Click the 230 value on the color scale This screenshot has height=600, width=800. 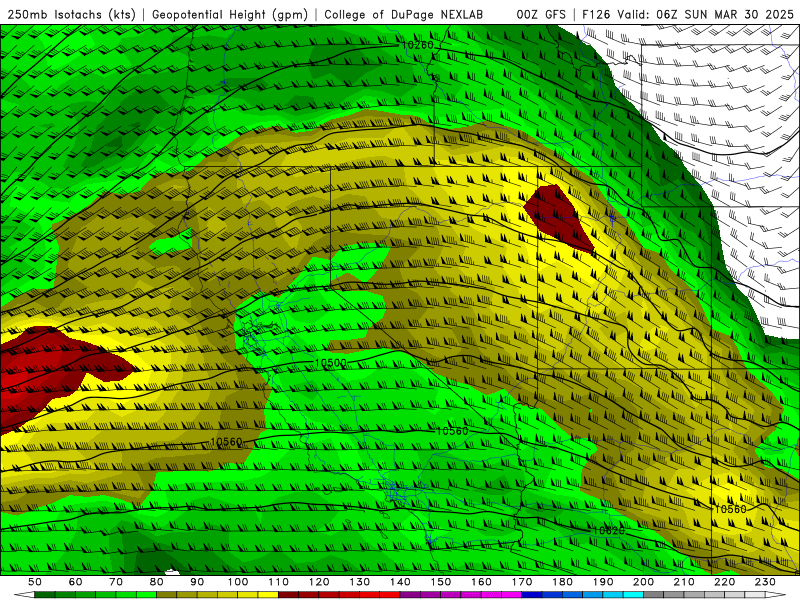[765, 582]
